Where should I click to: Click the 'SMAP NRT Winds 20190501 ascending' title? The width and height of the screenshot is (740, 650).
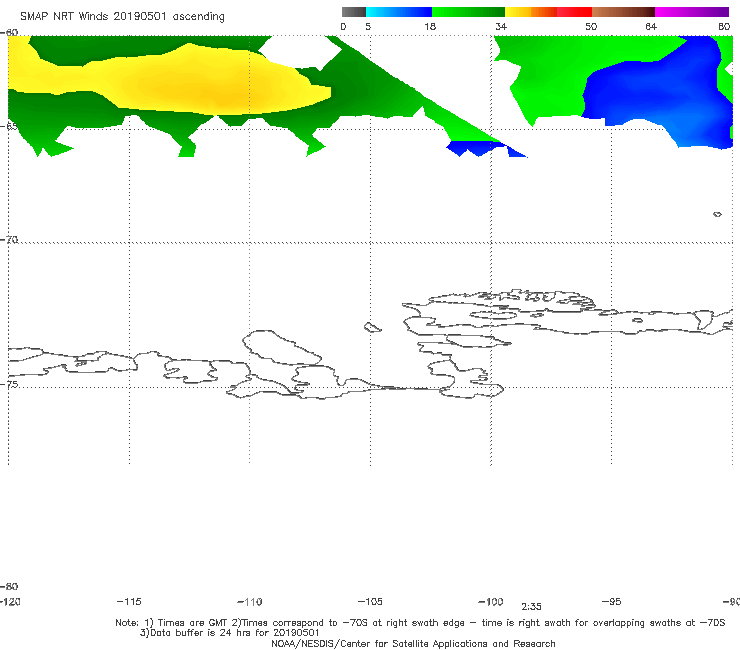(x=122, y=16)
